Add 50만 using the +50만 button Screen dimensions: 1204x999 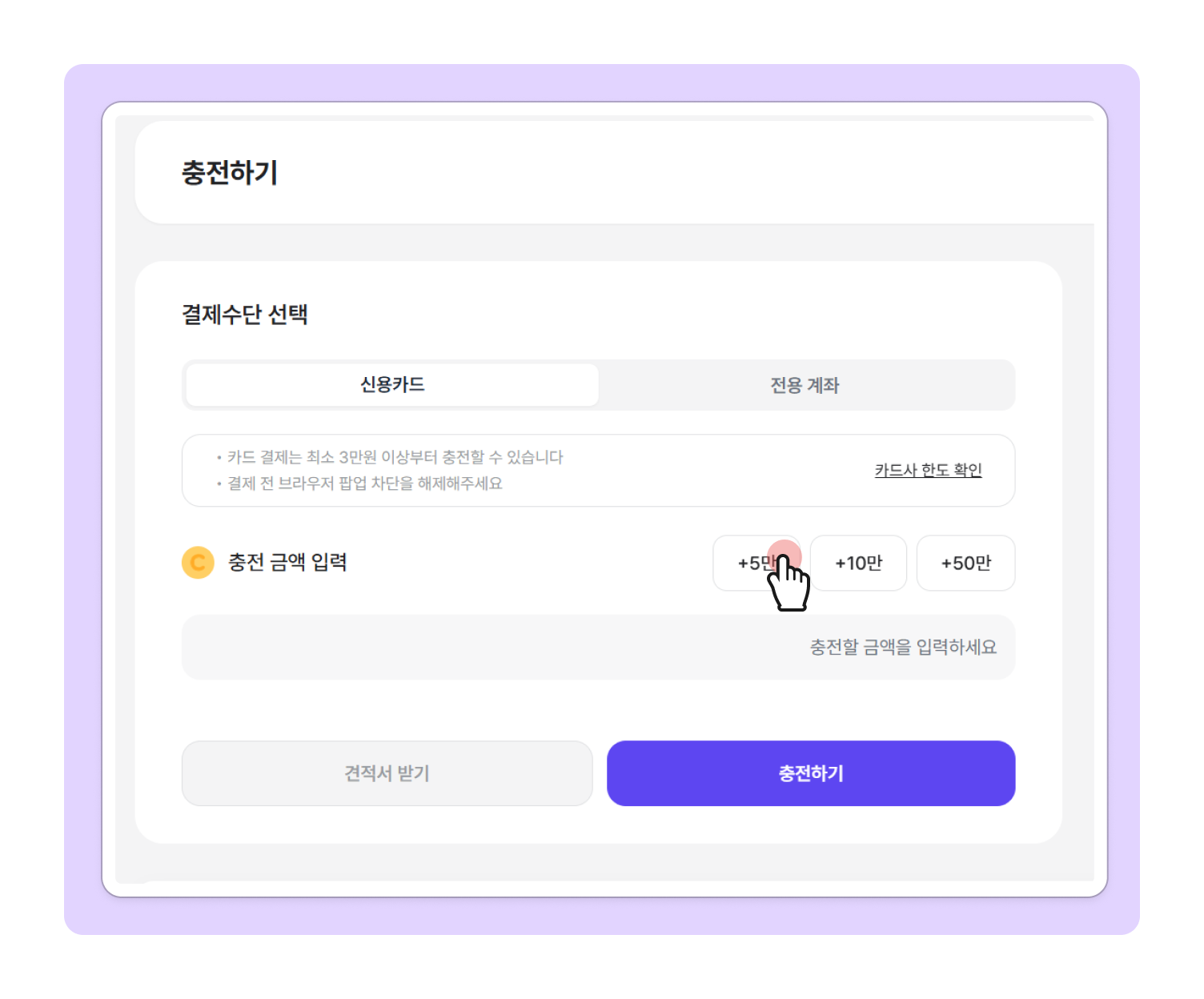click(965, 563)
